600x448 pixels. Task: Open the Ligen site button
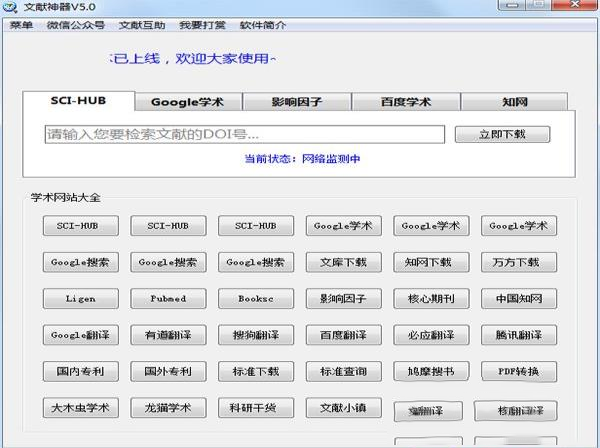click(x=81, y=298)
